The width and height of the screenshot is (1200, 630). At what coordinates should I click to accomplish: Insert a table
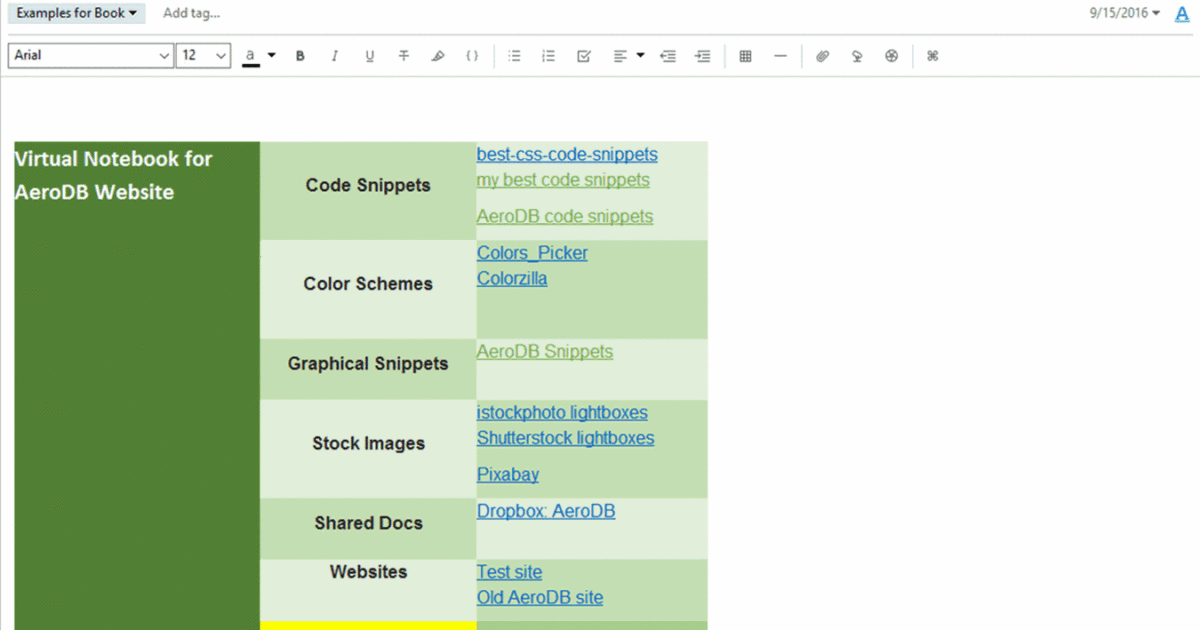745,55
